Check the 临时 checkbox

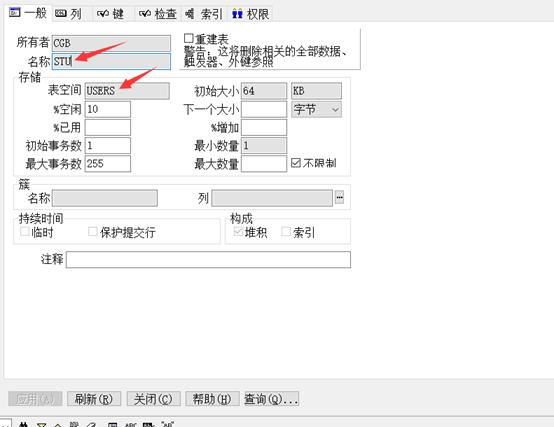point(25,232)
